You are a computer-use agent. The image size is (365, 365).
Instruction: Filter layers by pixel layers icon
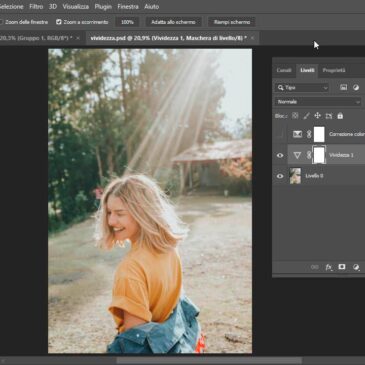(343, 87)
